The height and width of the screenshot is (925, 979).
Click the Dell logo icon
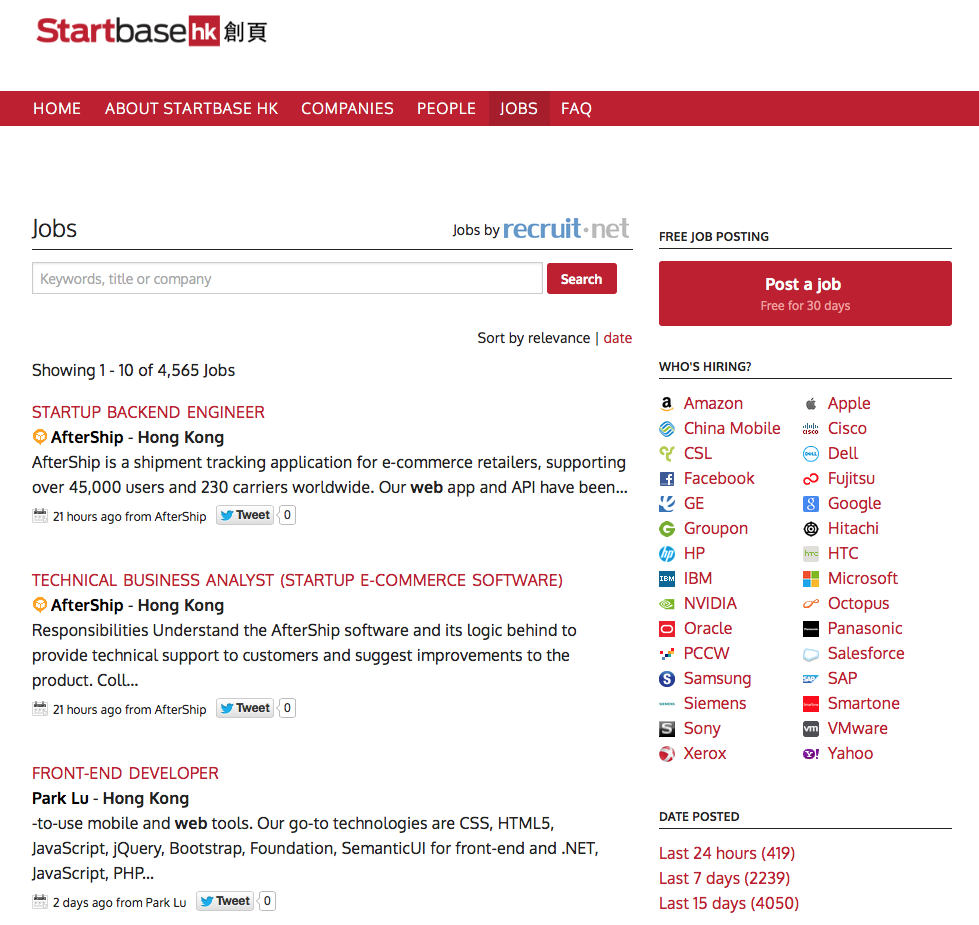(810, 454)
